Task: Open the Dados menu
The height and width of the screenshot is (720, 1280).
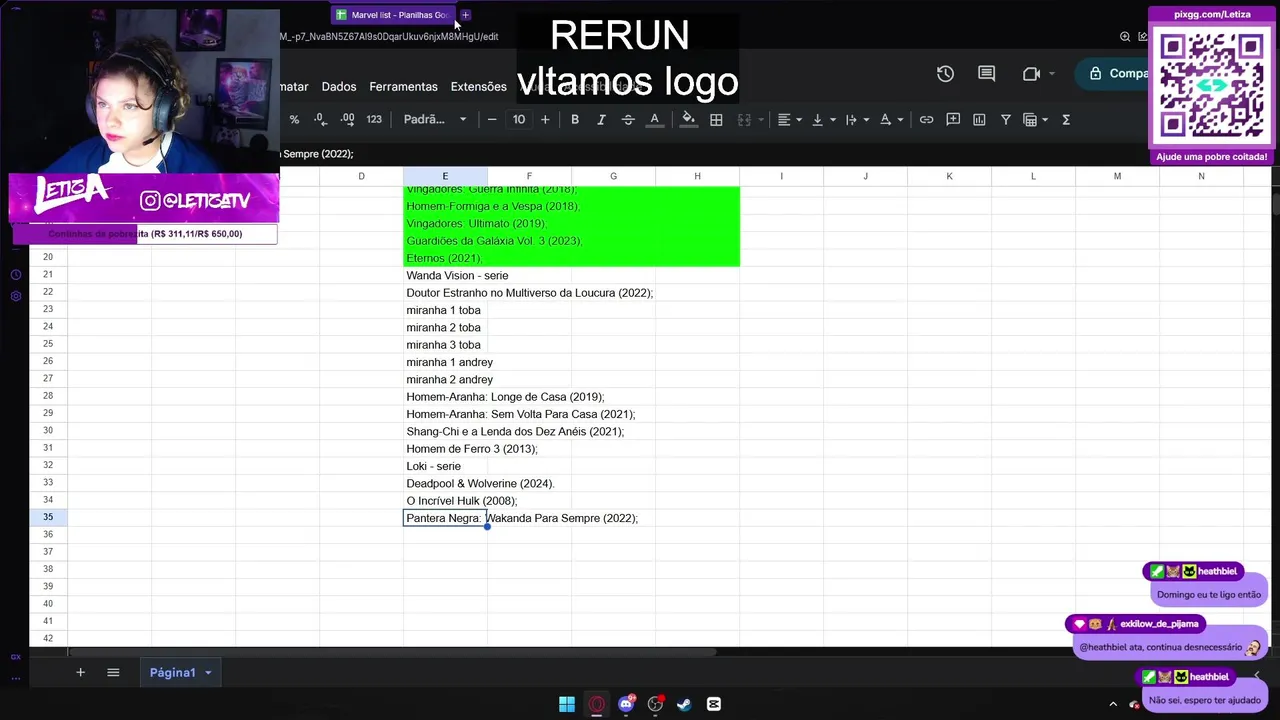Action: pos(339,87)
